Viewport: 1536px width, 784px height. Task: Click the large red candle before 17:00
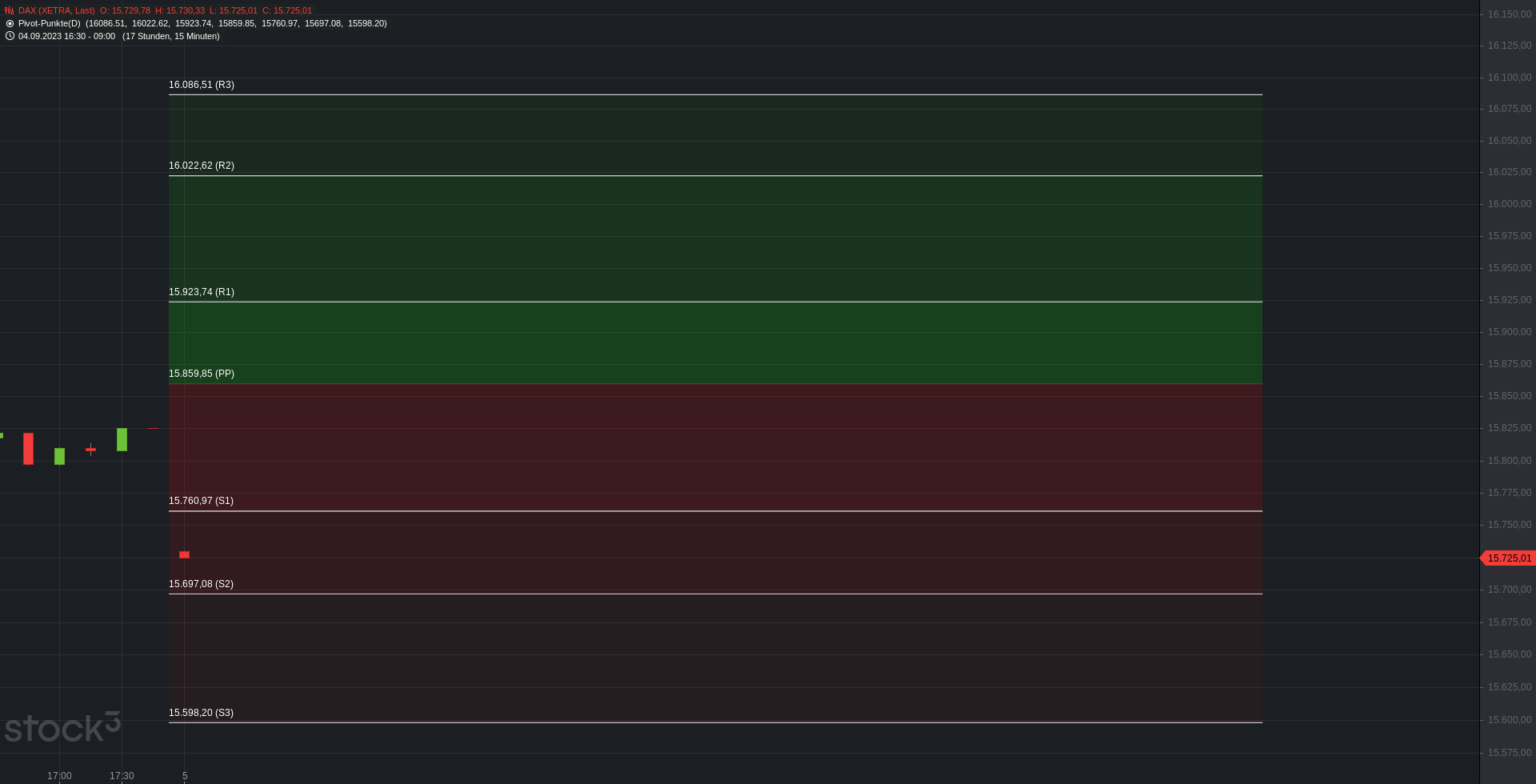[28, 448]
